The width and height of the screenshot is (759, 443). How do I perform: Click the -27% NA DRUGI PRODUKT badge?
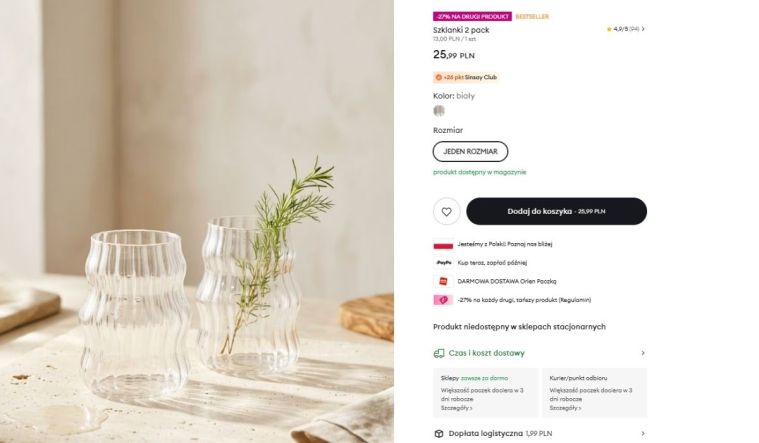(x=472, y=17)
